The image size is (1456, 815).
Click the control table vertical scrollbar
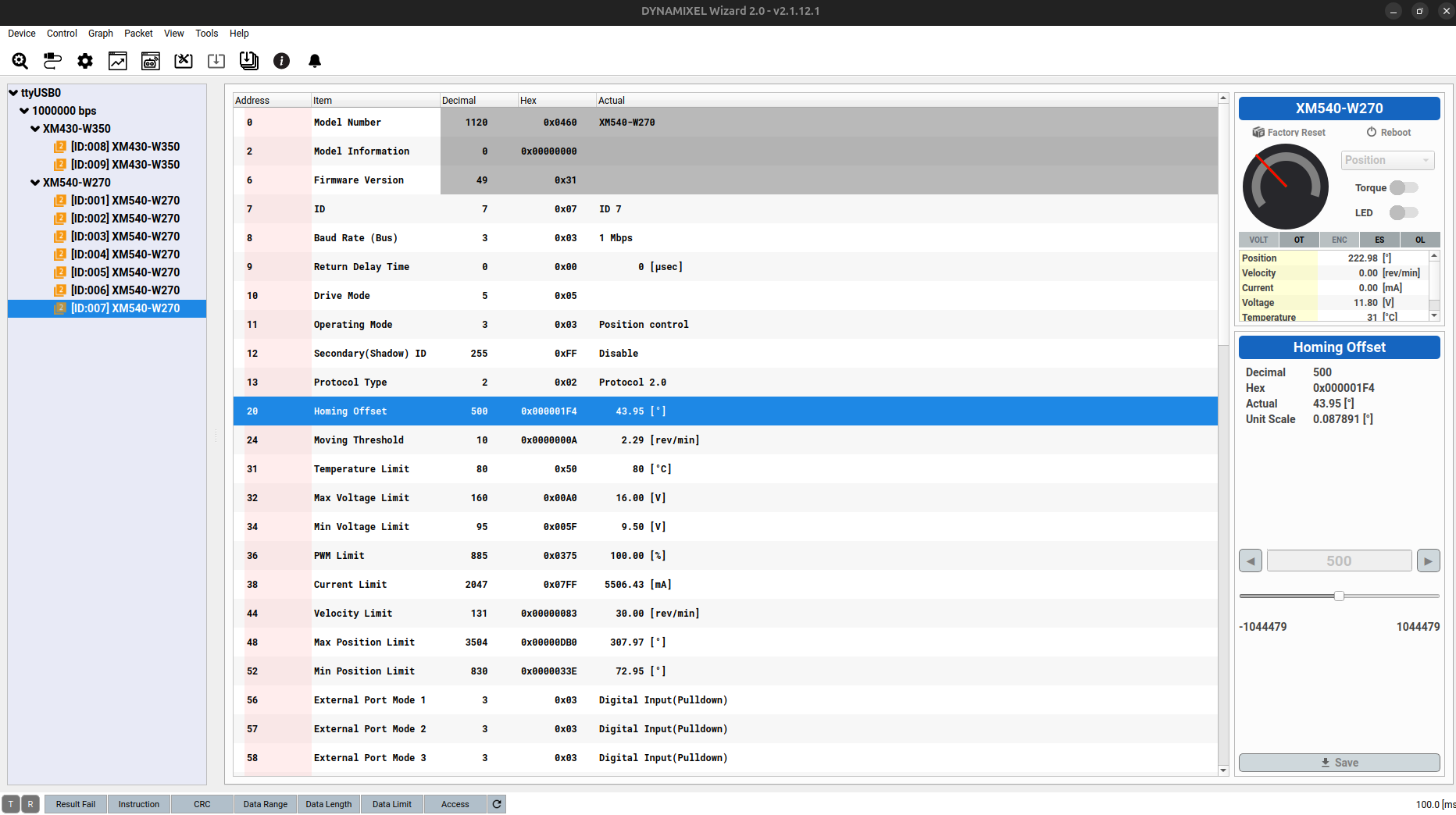1223,224
